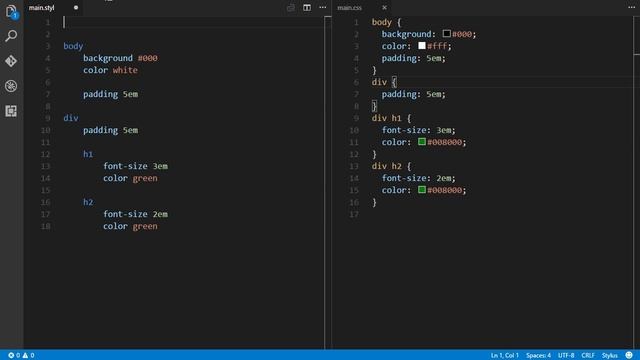Click the errors count icon in the status bar
Image resolution: width=640 pixels, height=360 pixels.
tap(11, 356)
